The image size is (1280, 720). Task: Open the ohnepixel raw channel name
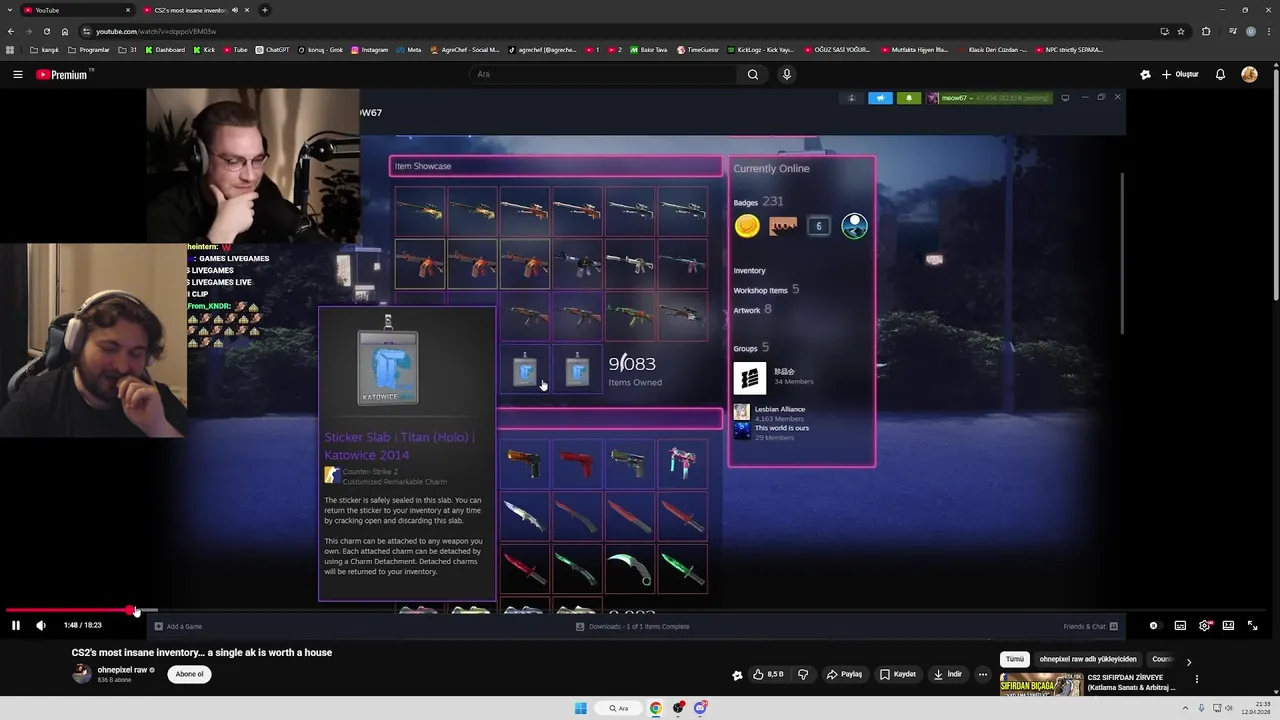pos(122,669)
